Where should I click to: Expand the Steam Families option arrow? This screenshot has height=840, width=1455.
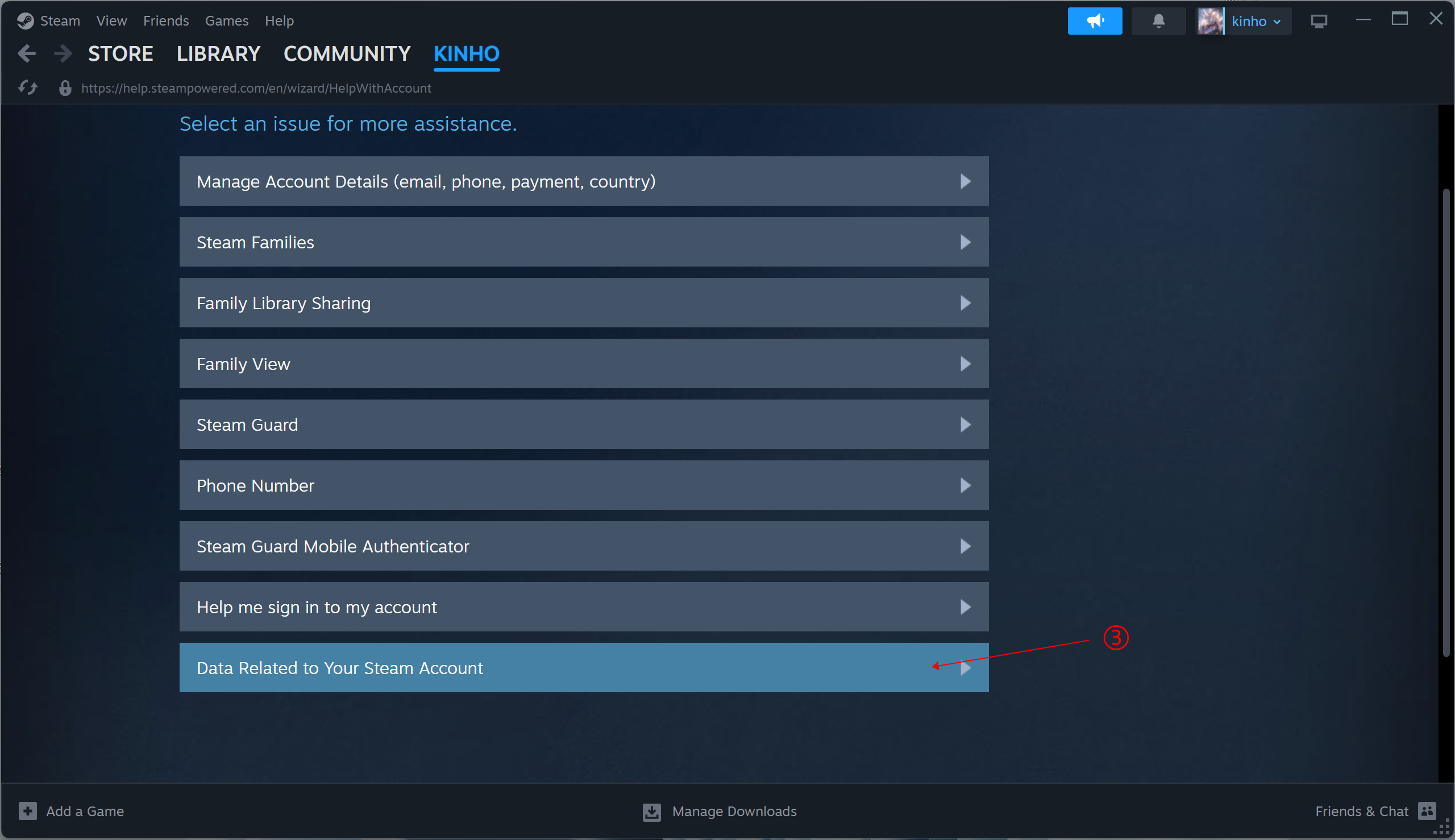coord(965,242)
